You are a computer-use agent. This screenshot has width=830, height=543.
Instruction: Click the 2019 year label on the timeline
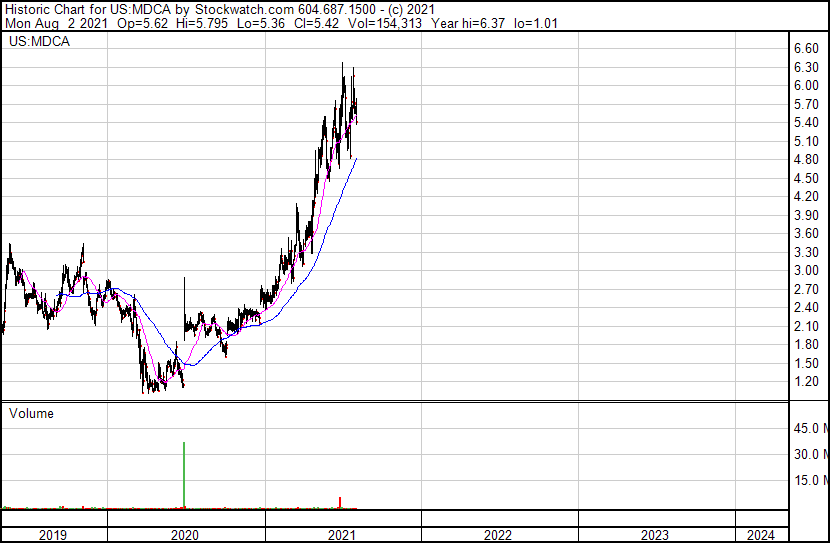(x=53, y=535)
